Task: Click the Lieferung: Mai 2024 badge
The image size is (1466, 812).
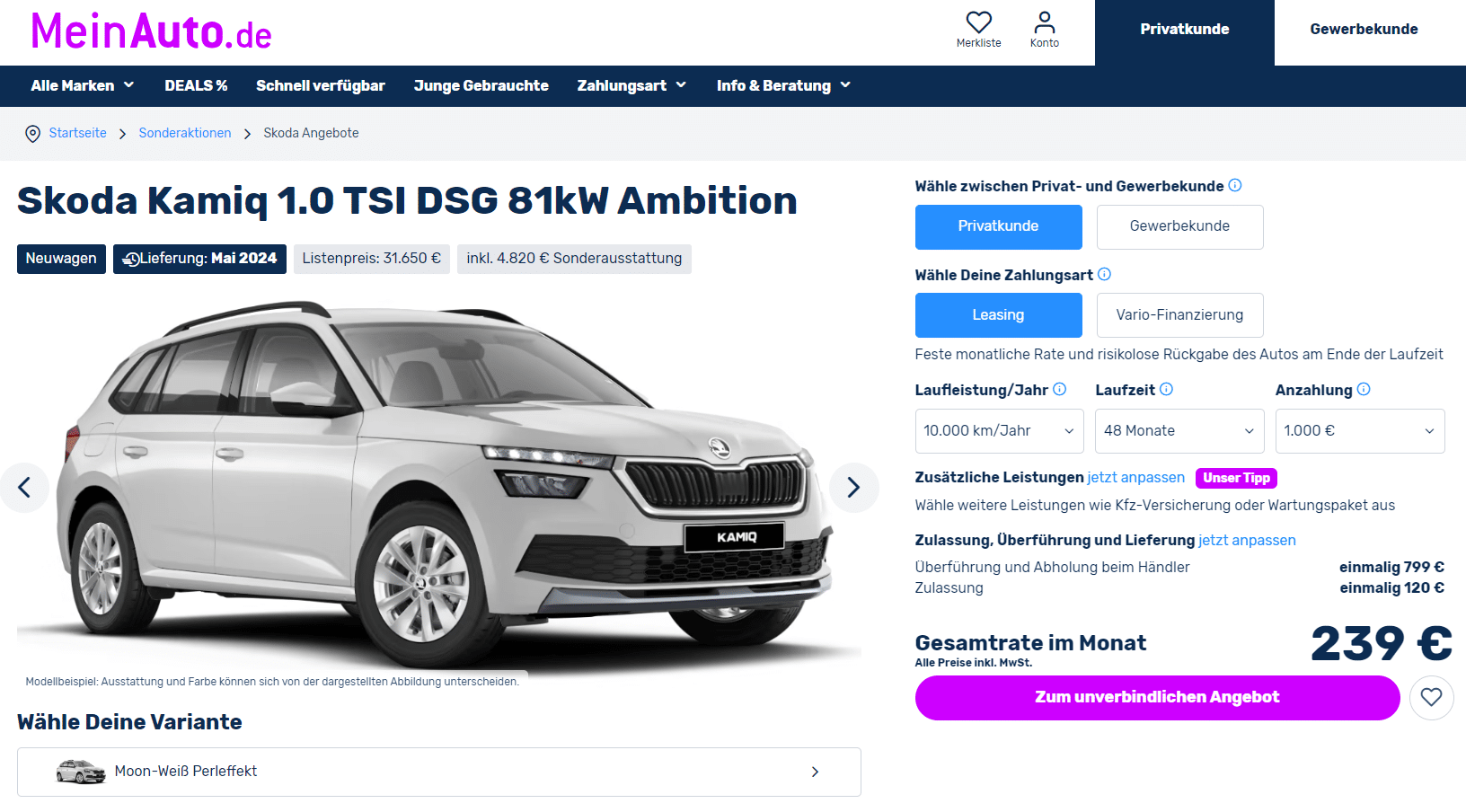Action: (x=199, y=259)
